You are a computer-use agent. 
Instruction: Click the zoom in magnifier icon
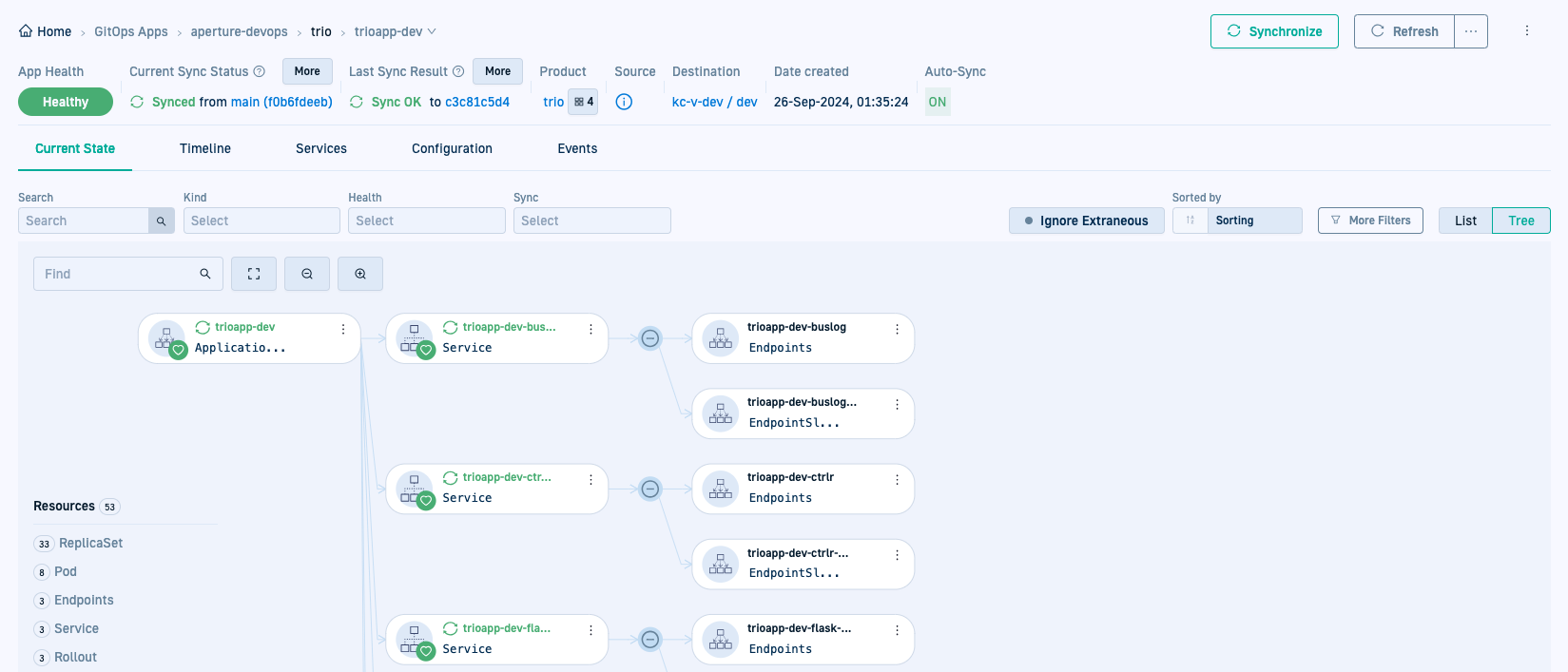tap(360, 274)
